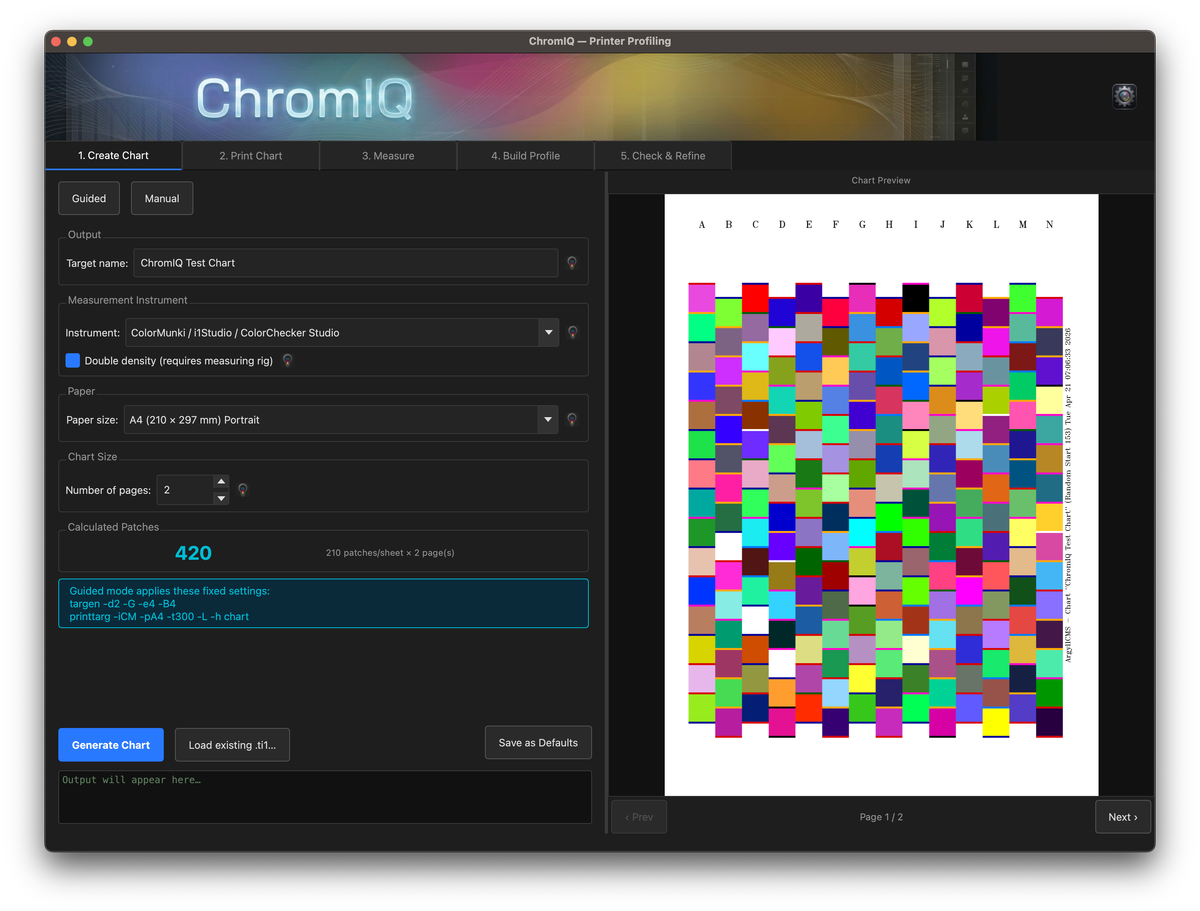Show the hint icon for Double density

click(288, 360)
